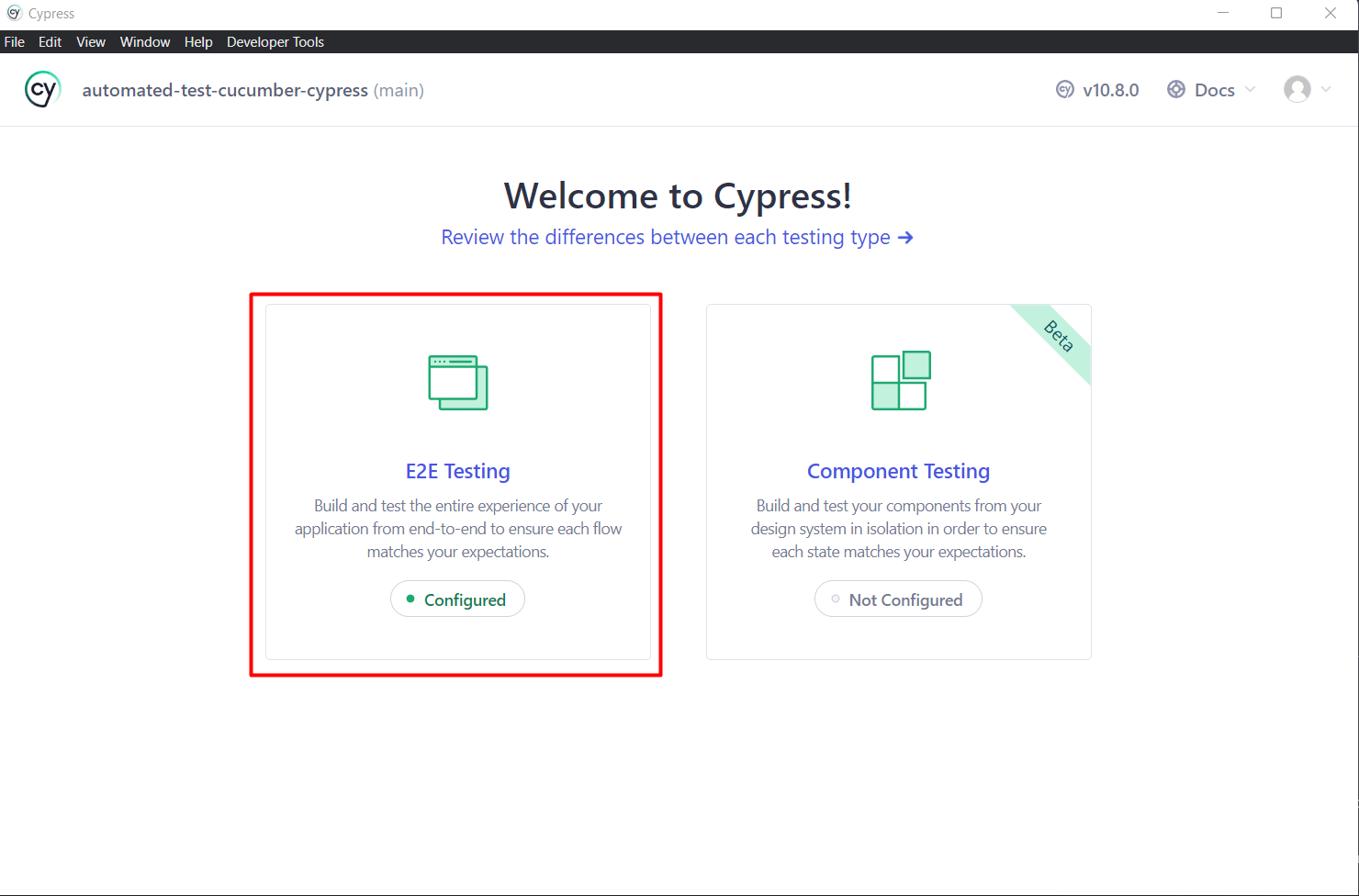Open the user avatar profile icon

1297,89
